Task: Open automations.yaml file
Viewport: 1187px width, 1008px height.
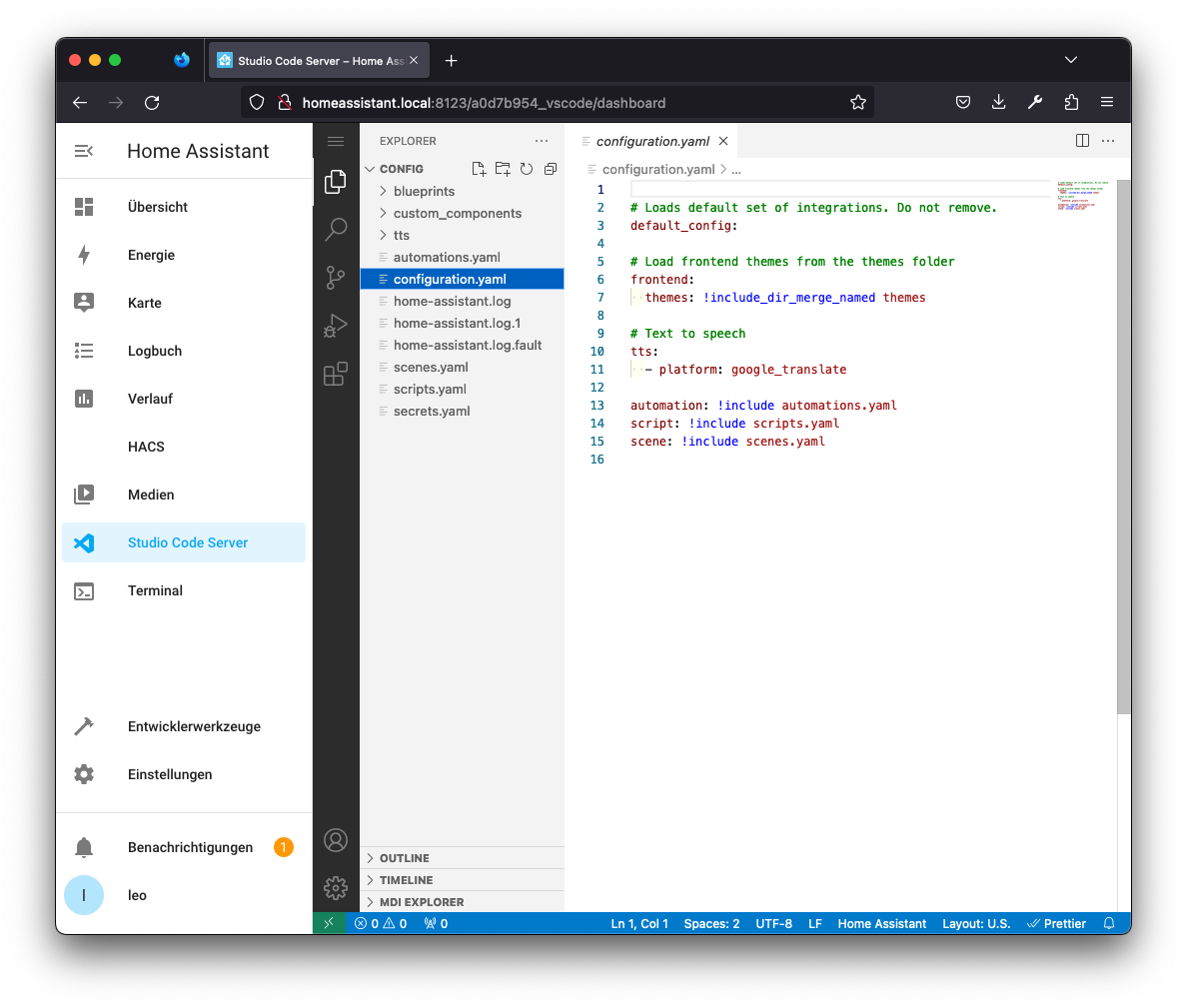Action: point(462,258)
